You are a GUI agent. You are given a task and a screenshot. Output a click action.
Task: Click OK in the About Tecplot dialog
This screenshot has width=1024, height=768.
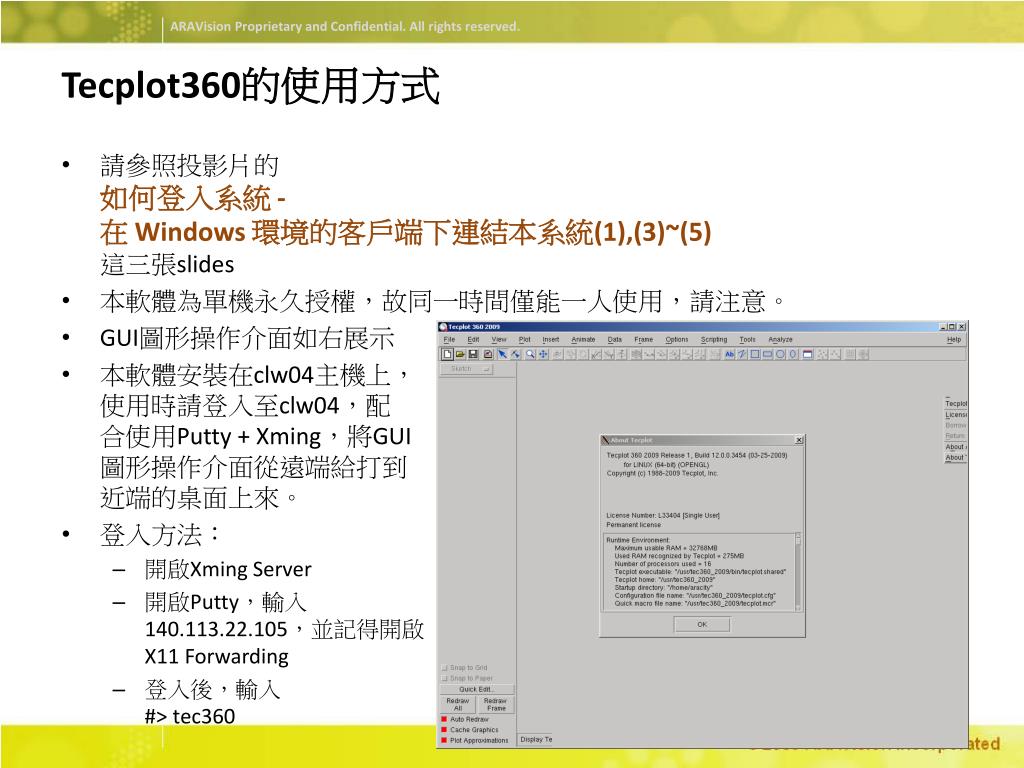pyautogui.click(x=702, y=624)
